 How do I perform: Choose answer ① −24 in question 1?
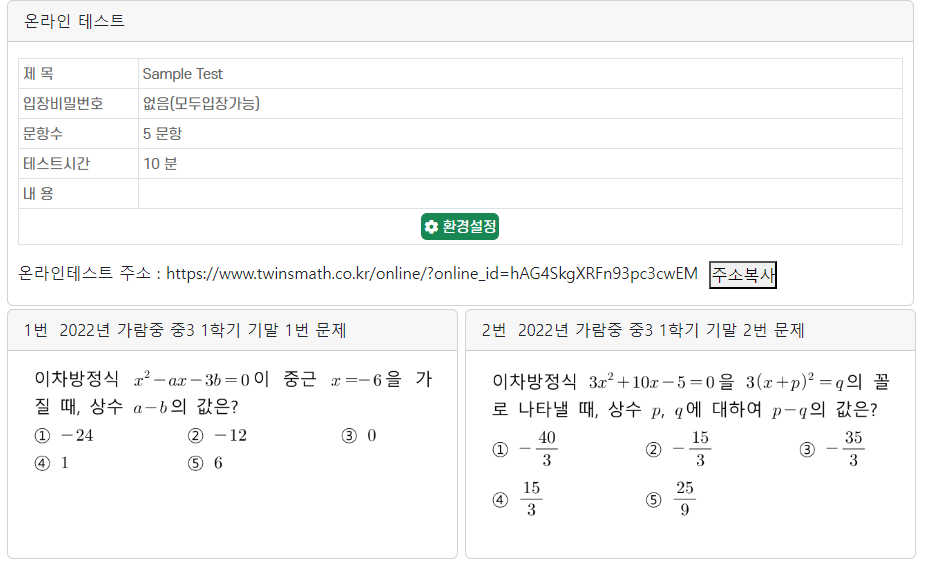pos(64,436)
